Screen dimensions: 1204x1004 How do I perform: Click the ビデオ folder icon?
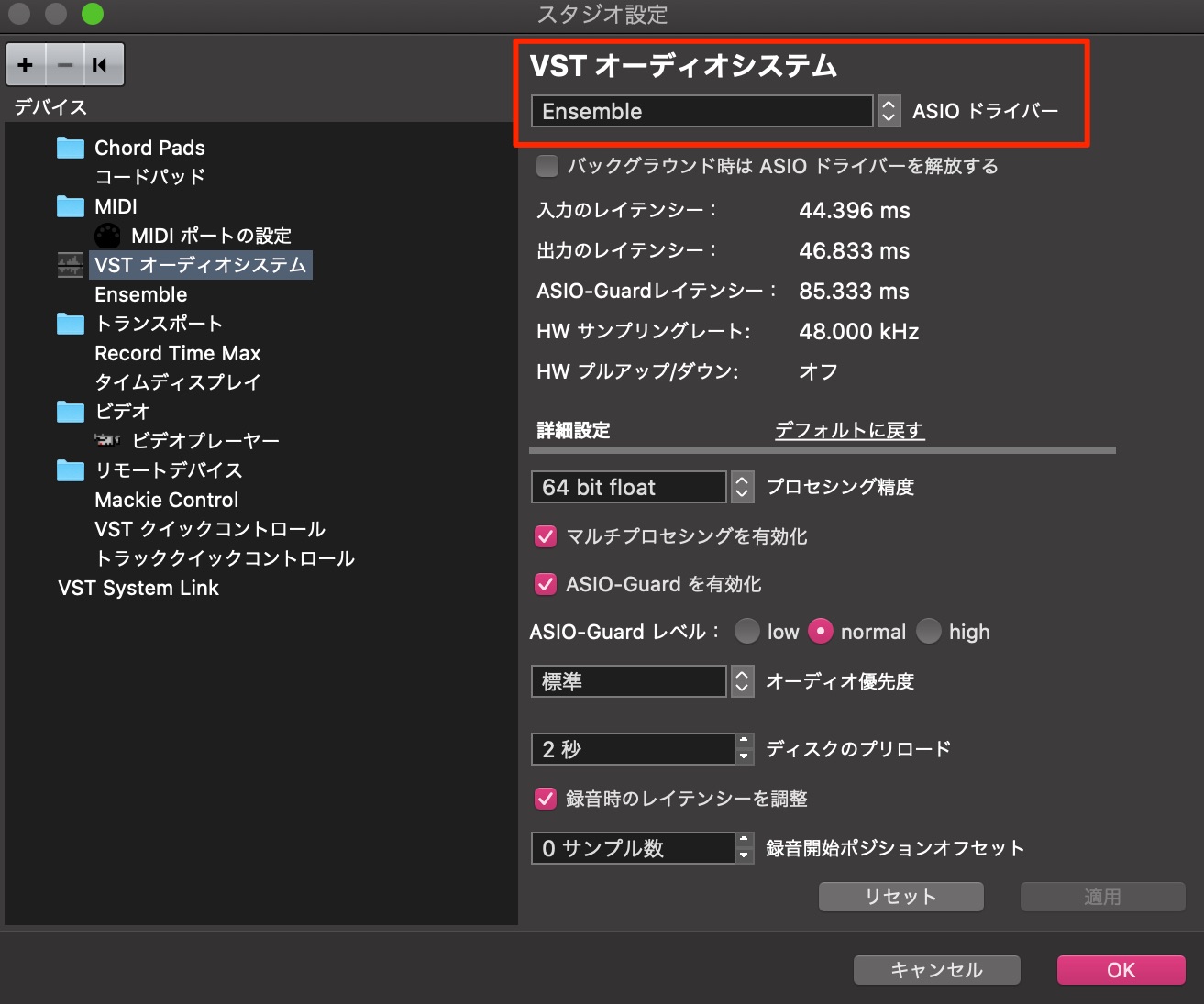click(x=71, y=412)
